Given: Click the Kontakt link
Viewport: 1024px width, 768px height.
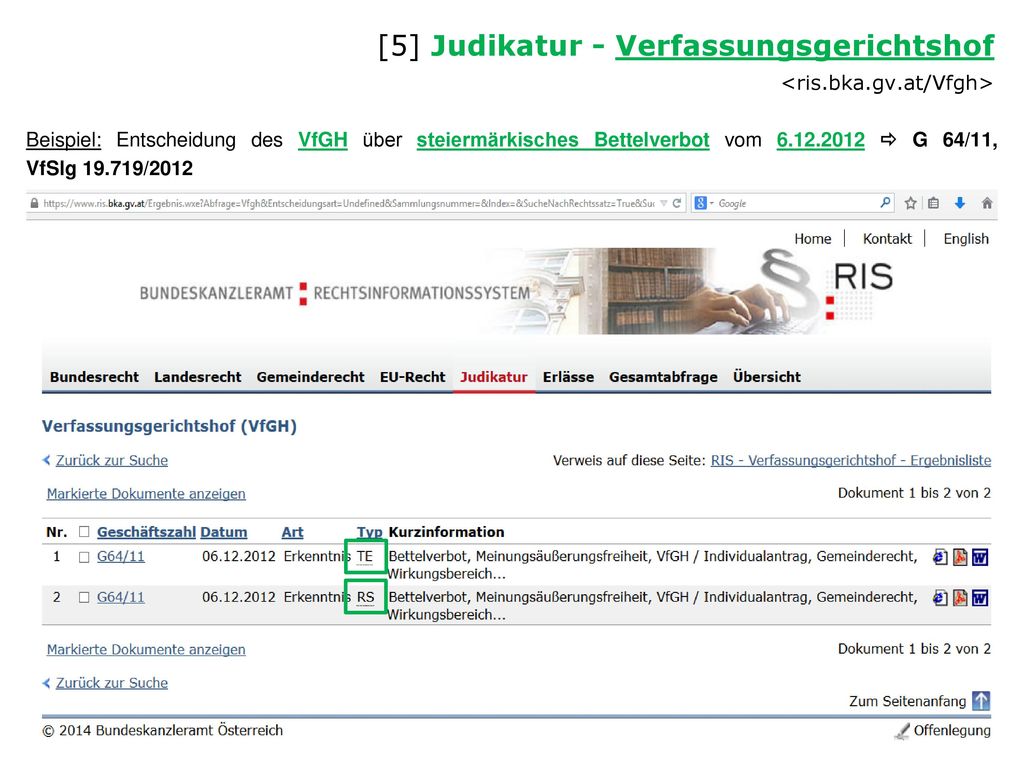Looking at the screenshot, I should point(887,239).
